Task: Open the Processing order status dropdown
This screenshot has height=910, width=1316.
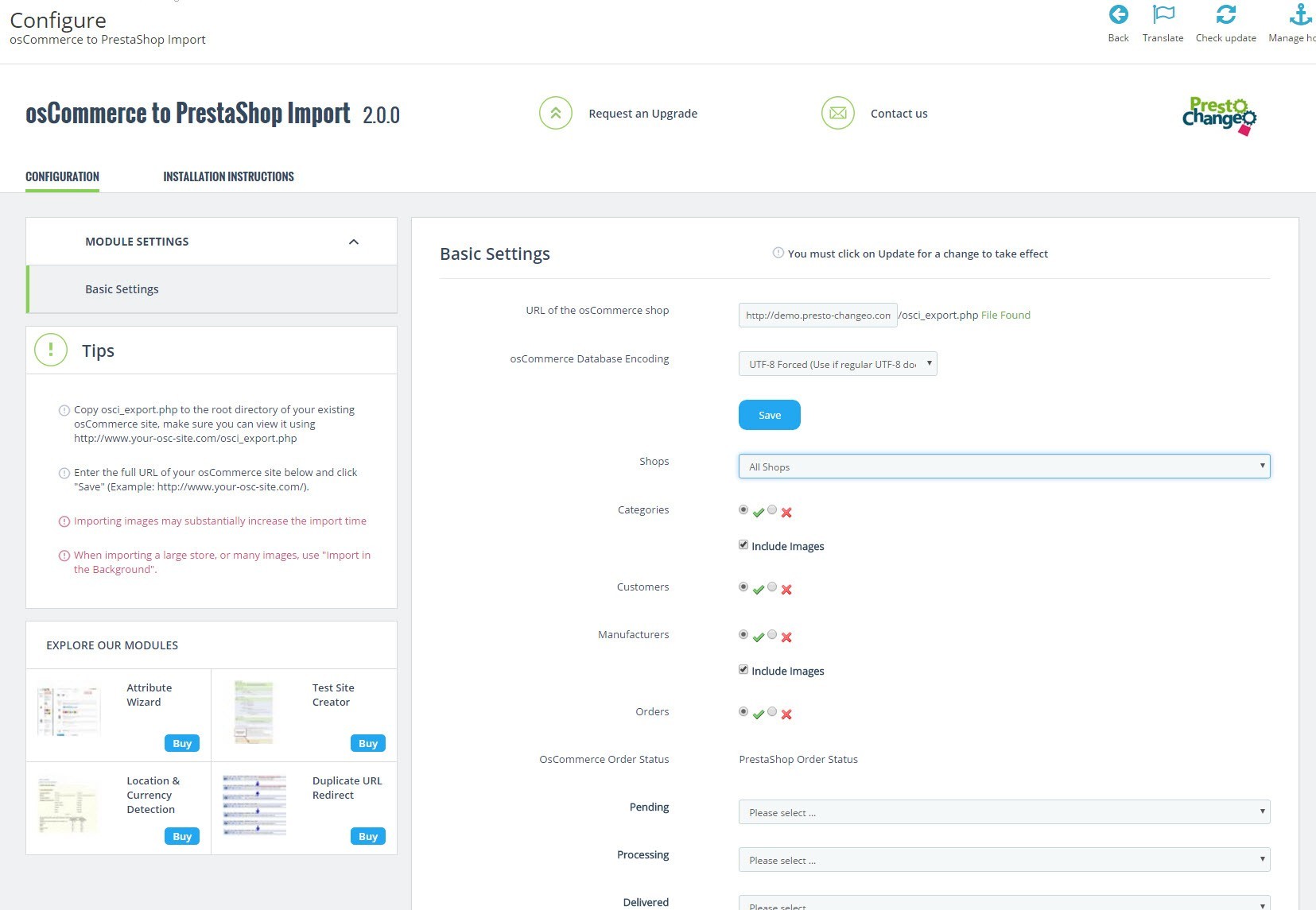Action: click(1004, 859)
